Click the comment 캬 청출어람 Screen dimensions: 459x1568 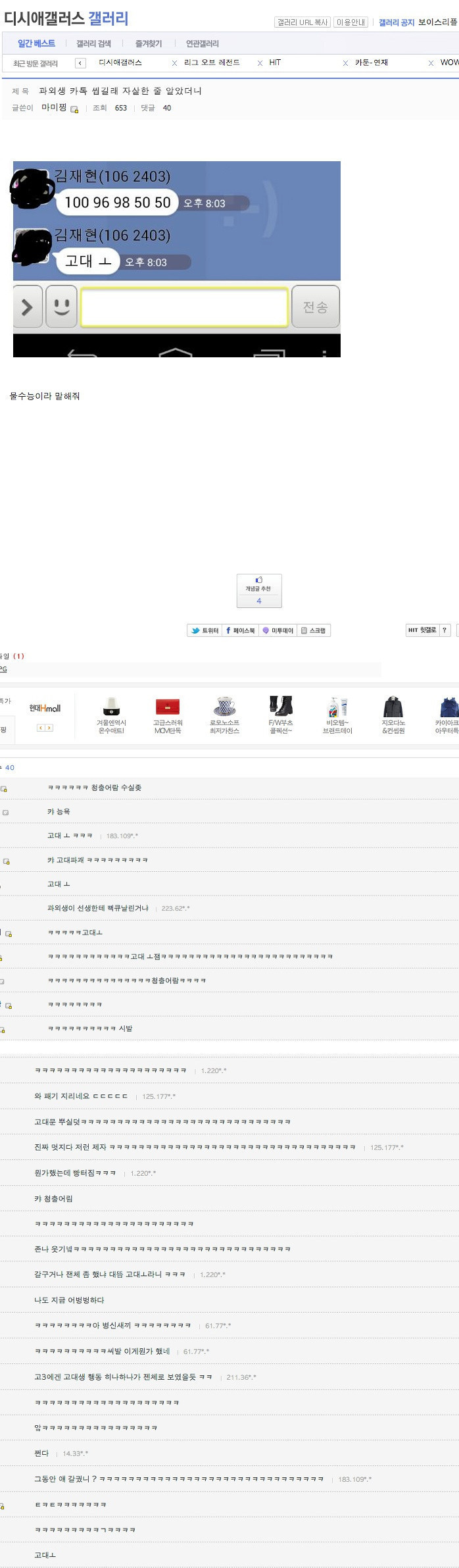53,1199
